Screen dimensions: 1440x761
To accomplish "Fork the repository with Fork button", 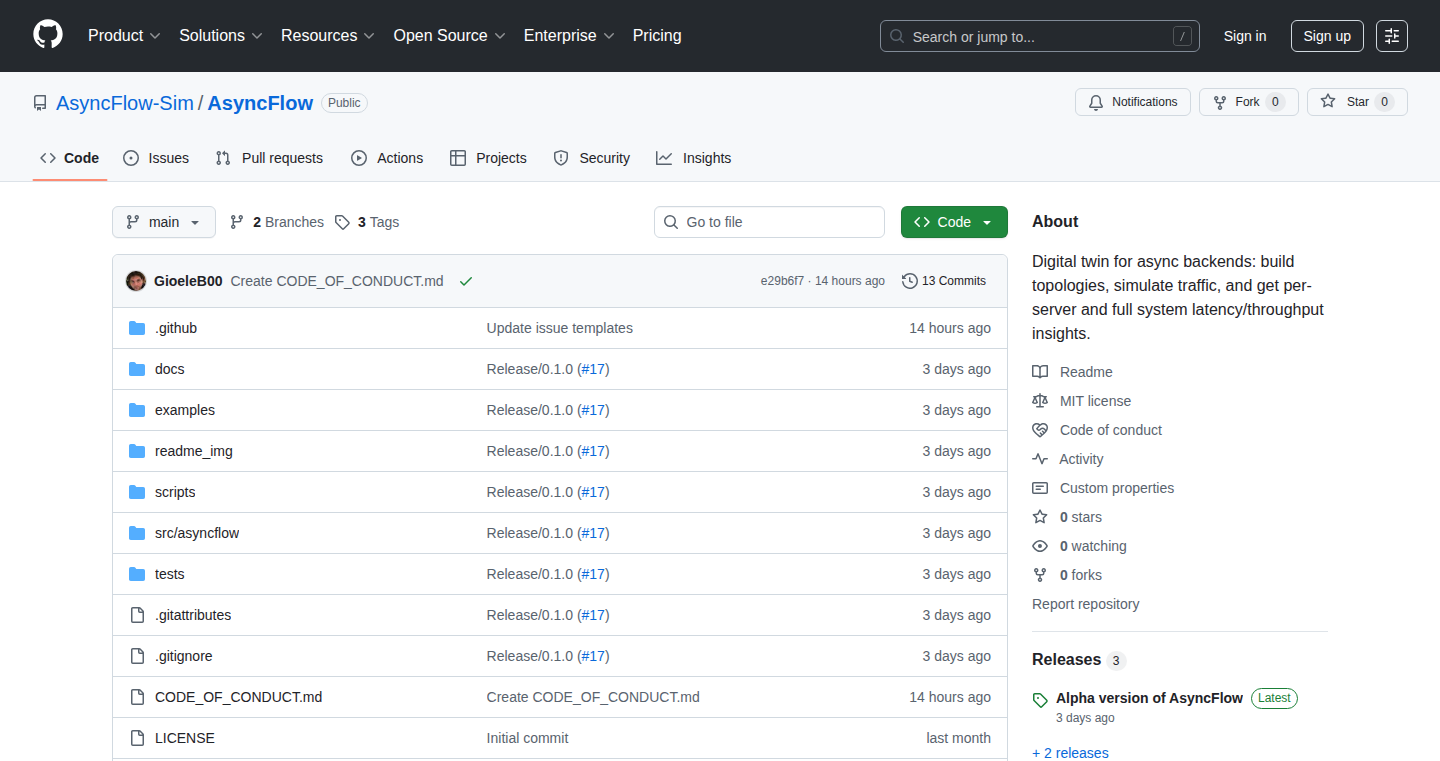I will pyautogui.click(x=1249, y=102).
